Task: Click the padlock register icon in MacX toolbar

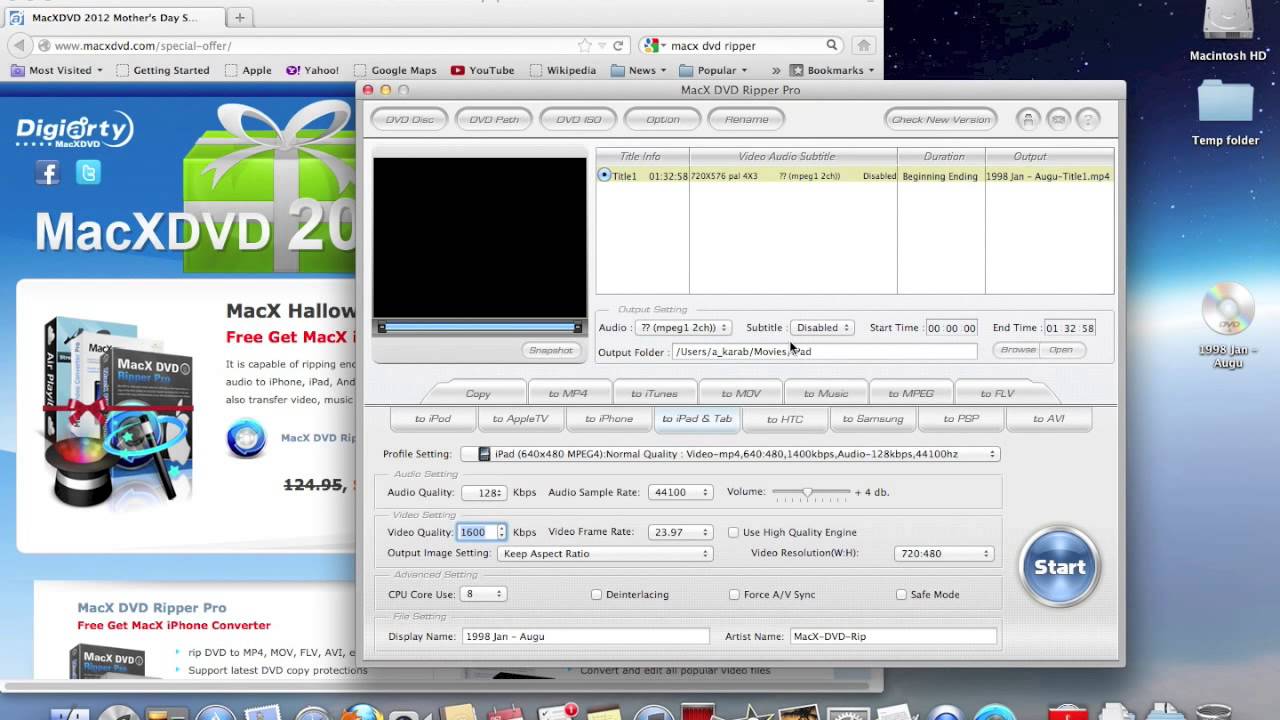Action: [1027, 119]
